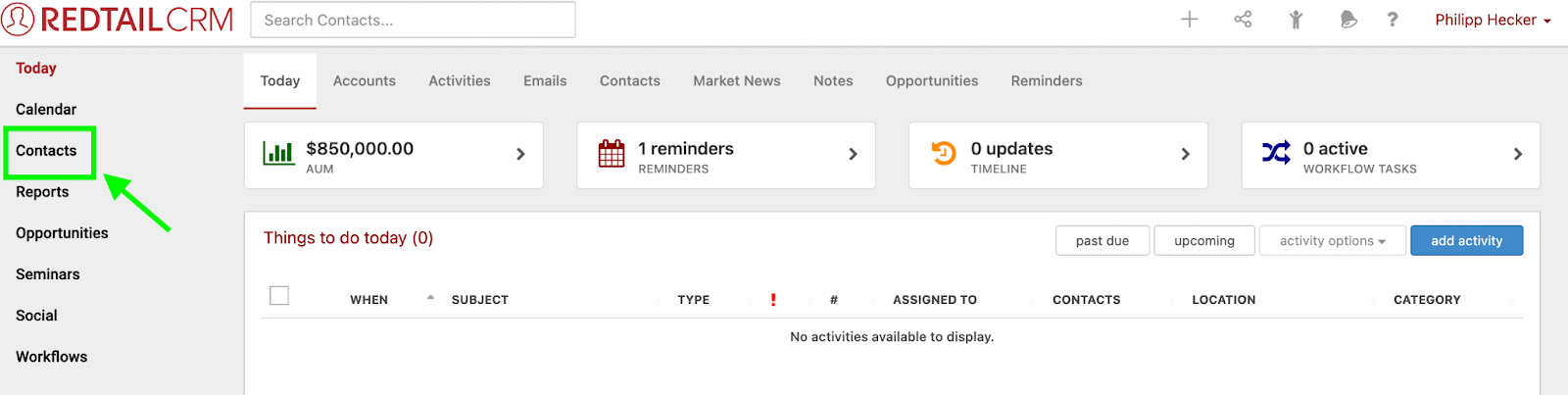This screenshot has width=1568, height=395.
Task: Show past due activities
Action: click(x=1102, y=241)
